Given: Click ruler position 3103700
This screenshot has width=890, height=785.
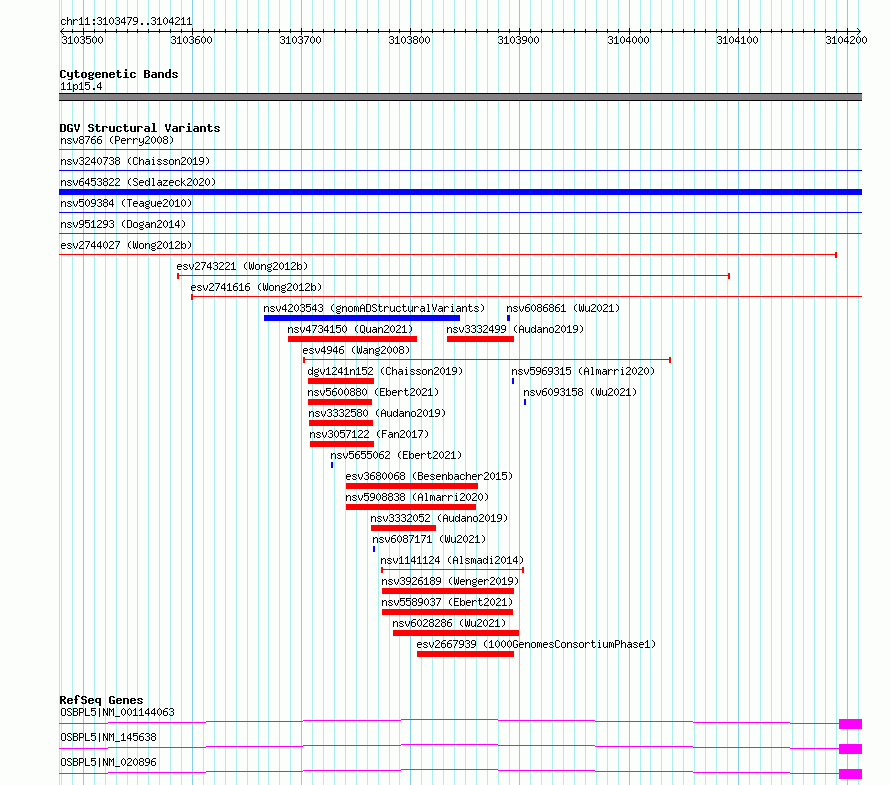Looking at the screenshot, I should pyautogui.click(x=300, y=40).
